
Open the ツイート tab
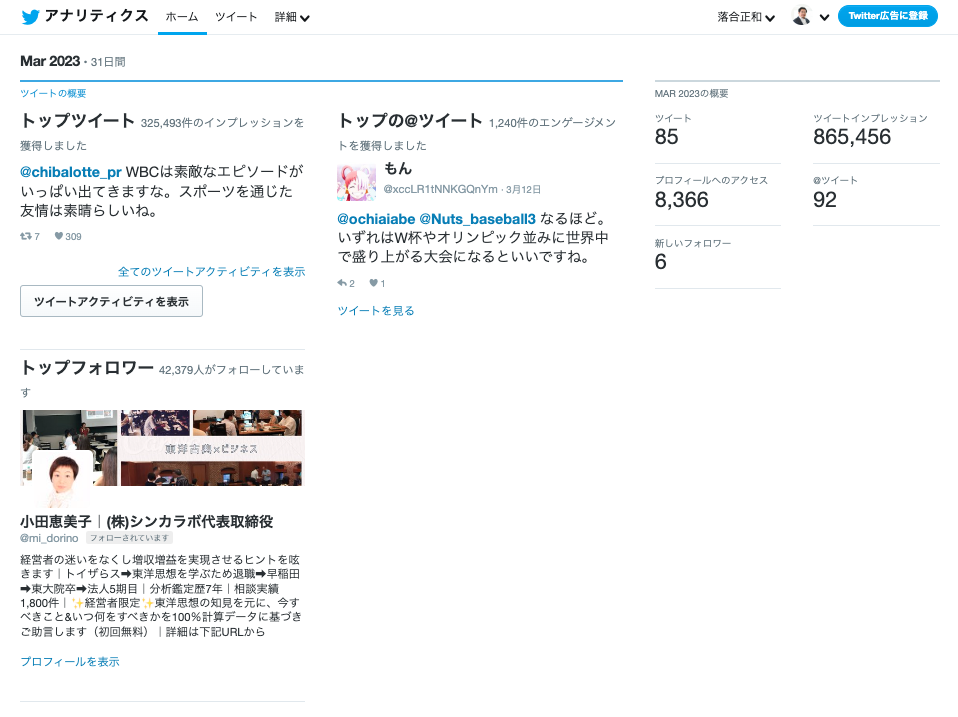[x=236, y=17]
